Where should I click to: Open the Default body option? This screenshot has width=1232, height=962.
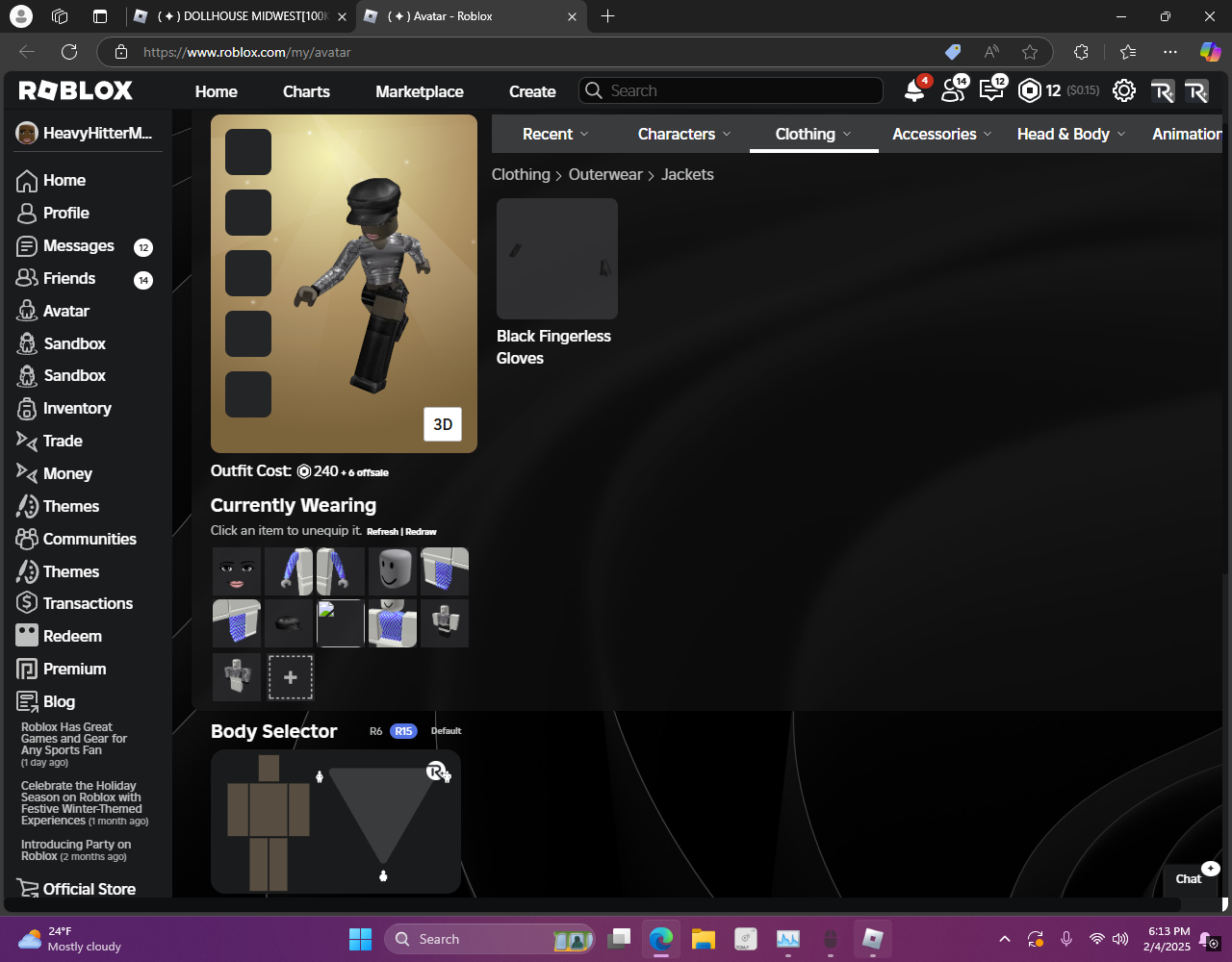point(446,731)
